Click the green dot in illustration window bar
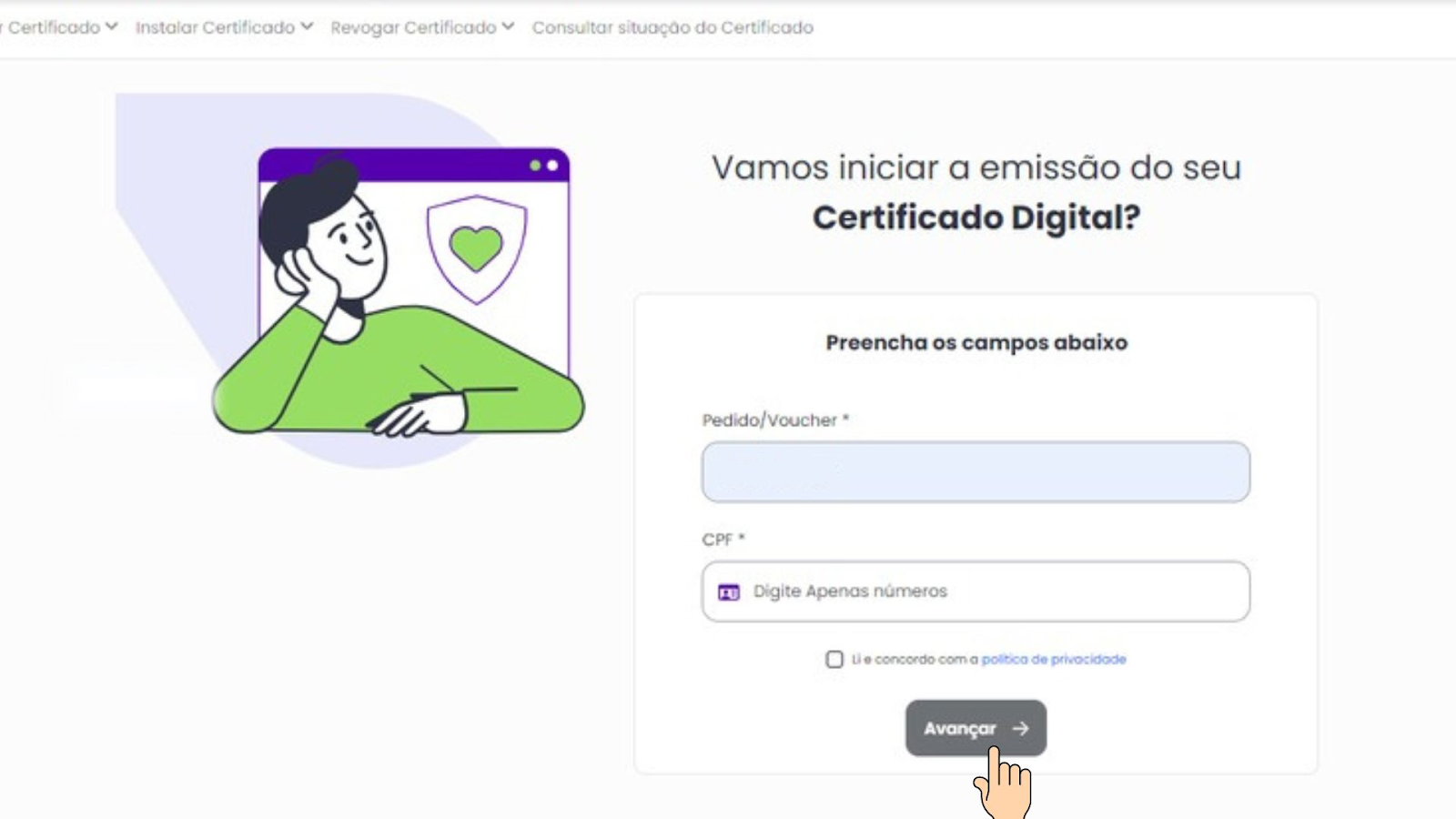 535,166
